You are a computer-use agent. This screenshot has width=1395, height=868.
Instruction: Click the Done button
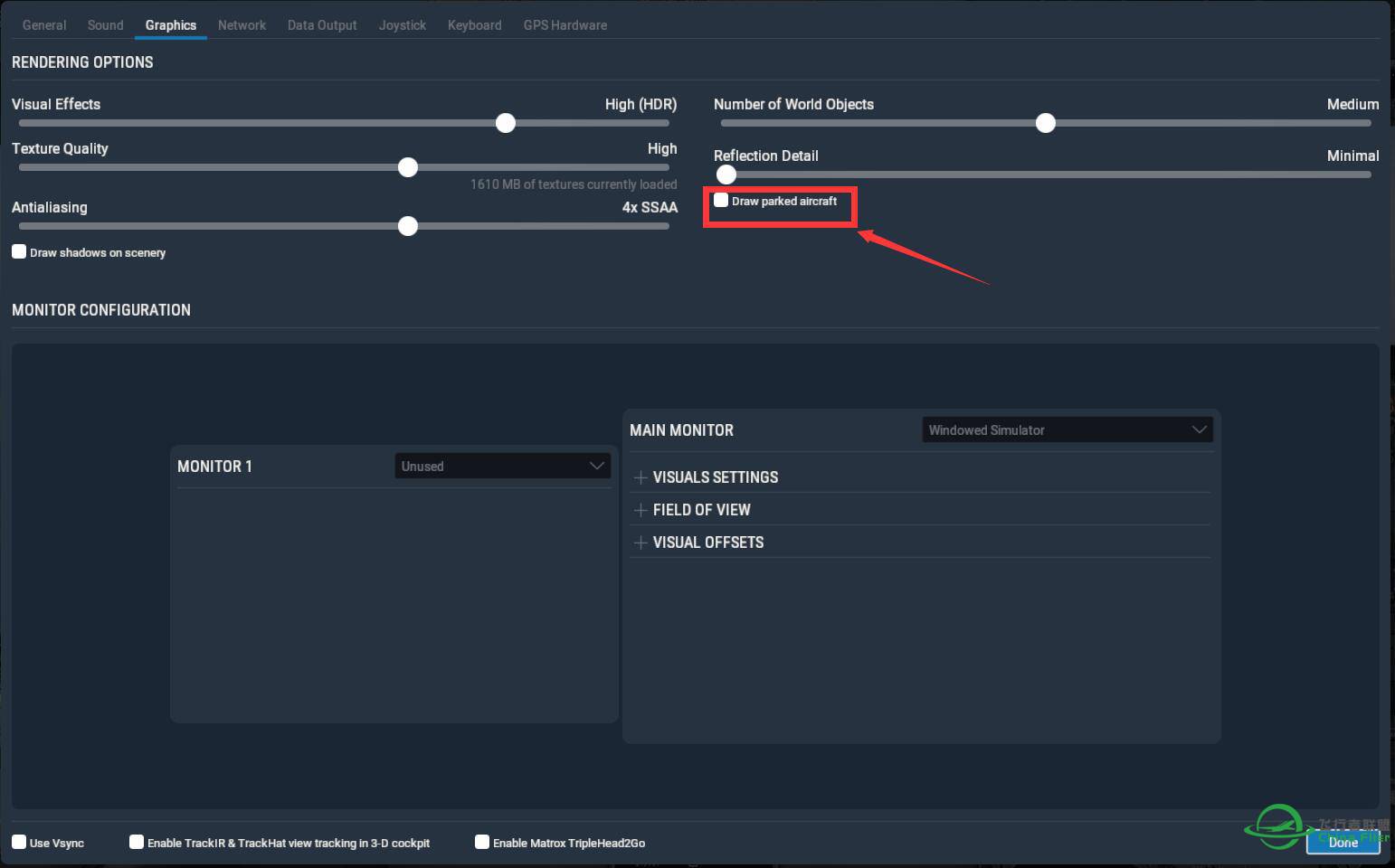point(1343,841)
